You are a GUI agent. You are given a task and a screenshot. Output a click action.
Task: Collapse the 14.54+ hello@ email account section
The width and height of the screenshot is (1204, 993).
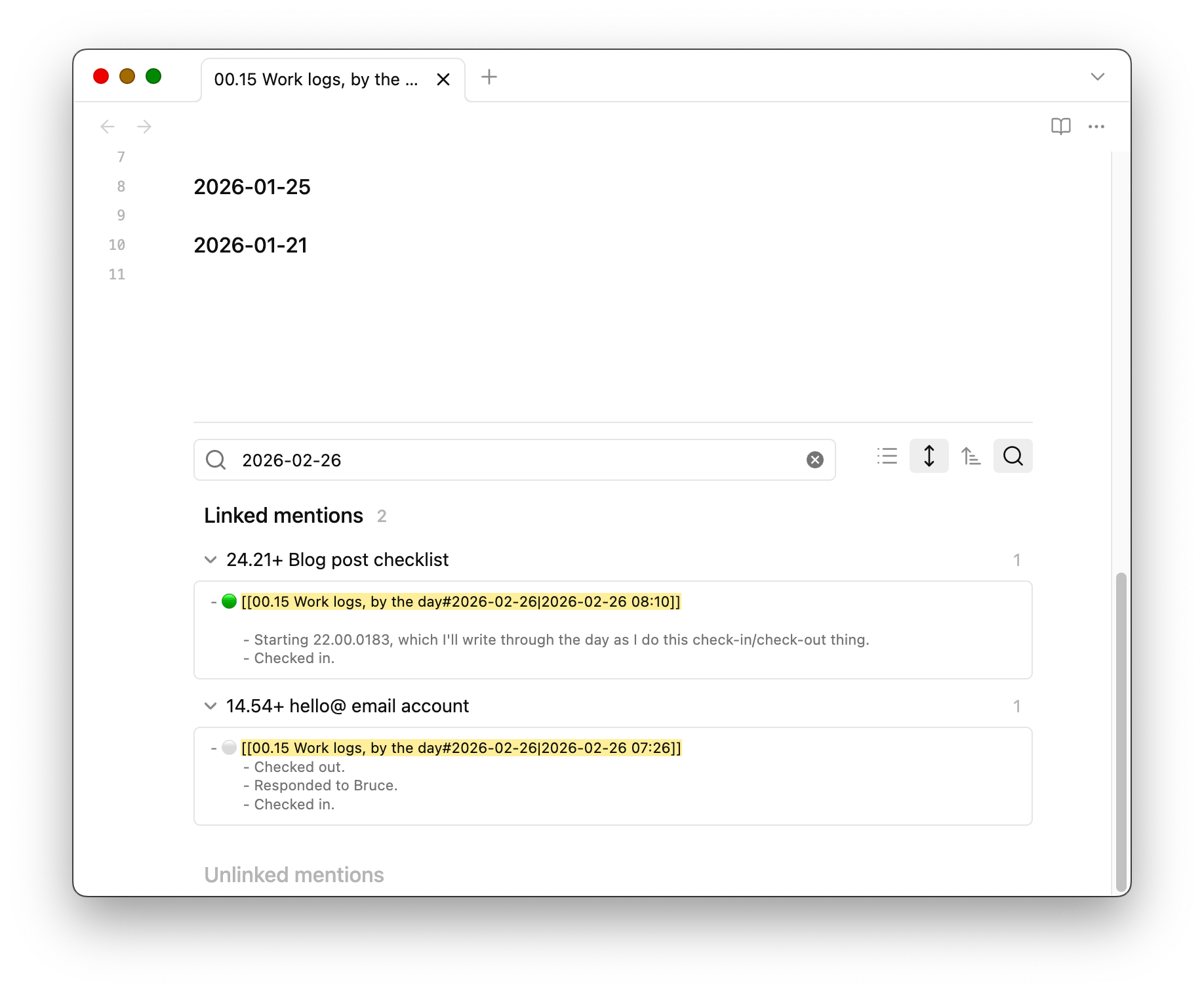pyautogui.click(x=211, y=706)
